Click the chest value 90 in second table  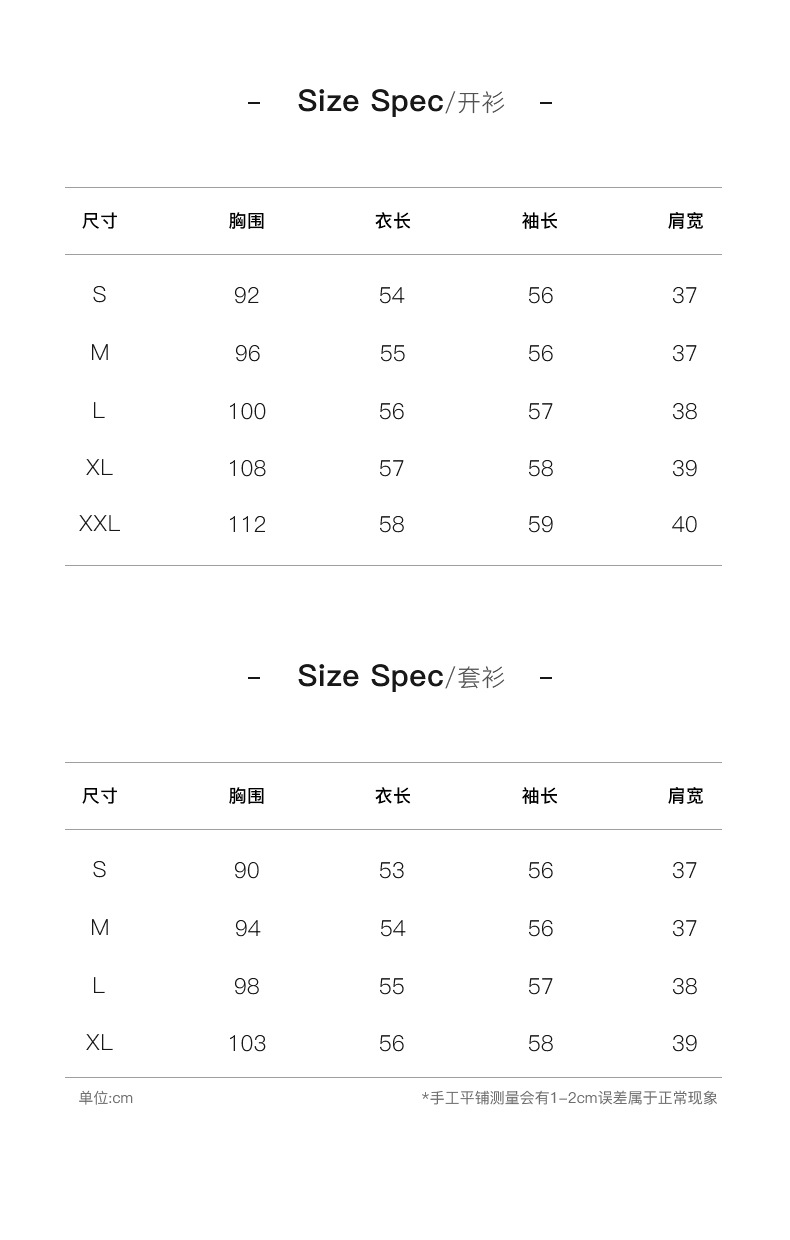pyautogui.click(x=246, y=870)
